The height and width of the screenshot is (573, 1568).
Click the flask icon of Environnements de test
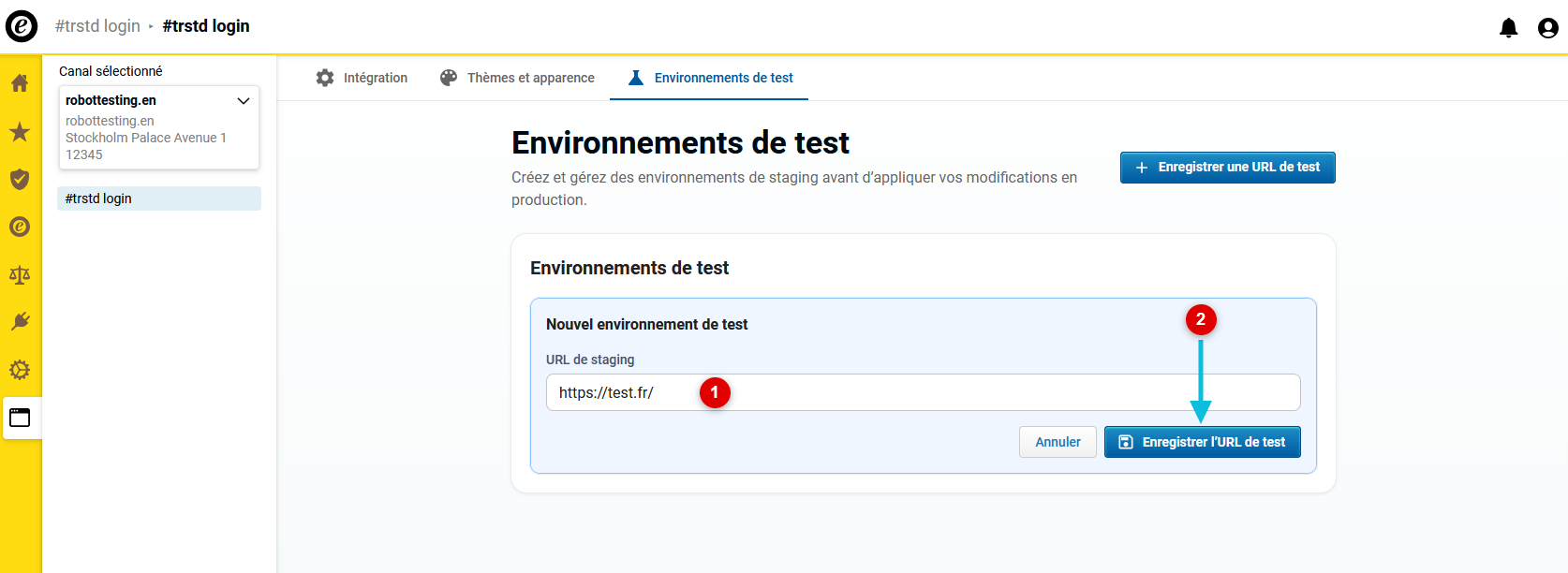coord(636,78)
